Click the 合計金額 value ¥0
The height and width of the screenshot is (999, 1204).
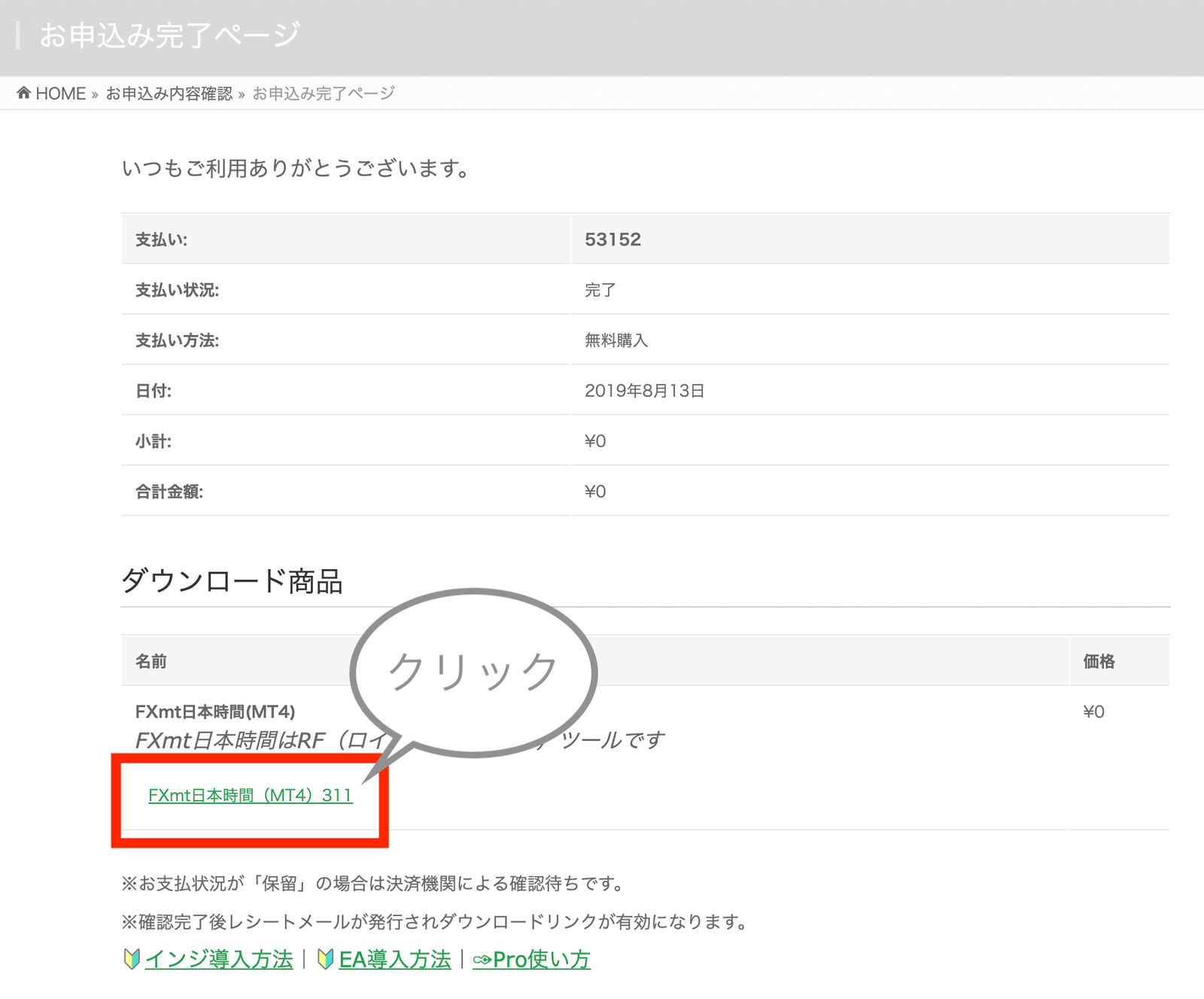pyautogui.click(x=595, y=492)
